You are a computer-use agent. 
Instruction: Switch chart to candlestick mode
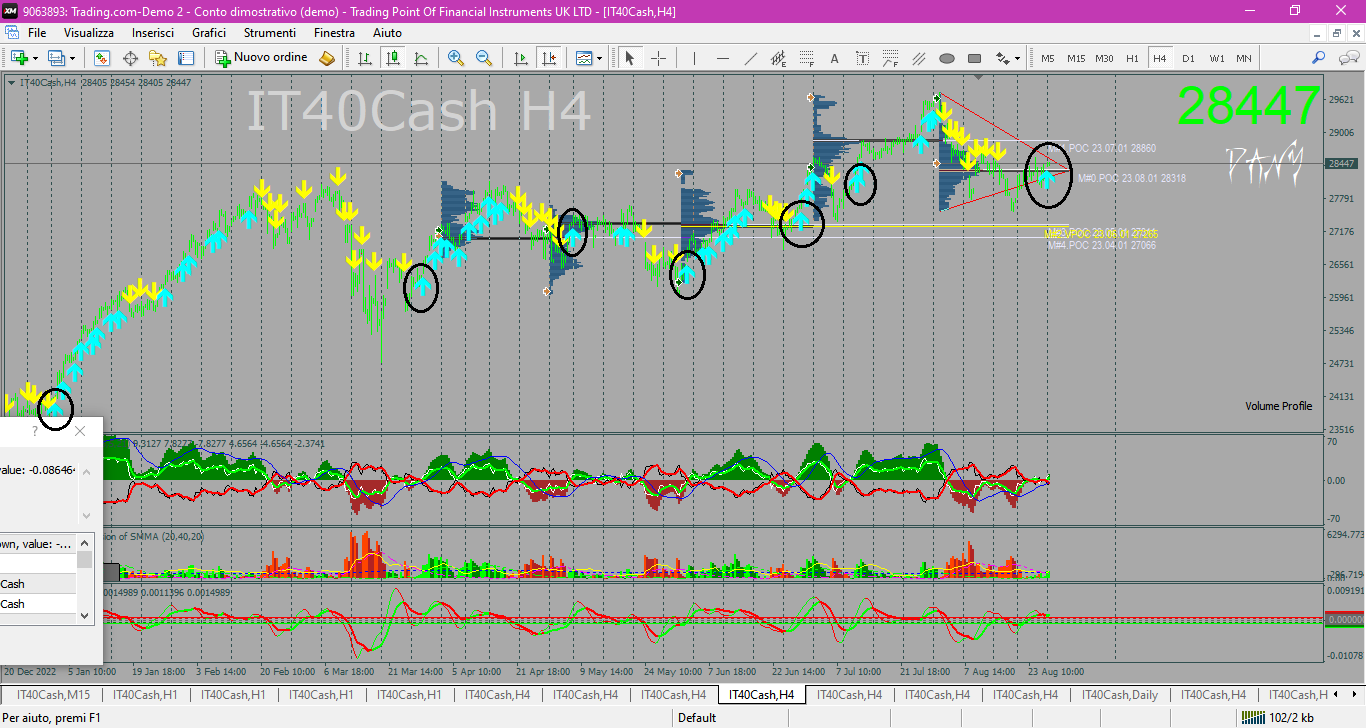(x=394, y=58)
